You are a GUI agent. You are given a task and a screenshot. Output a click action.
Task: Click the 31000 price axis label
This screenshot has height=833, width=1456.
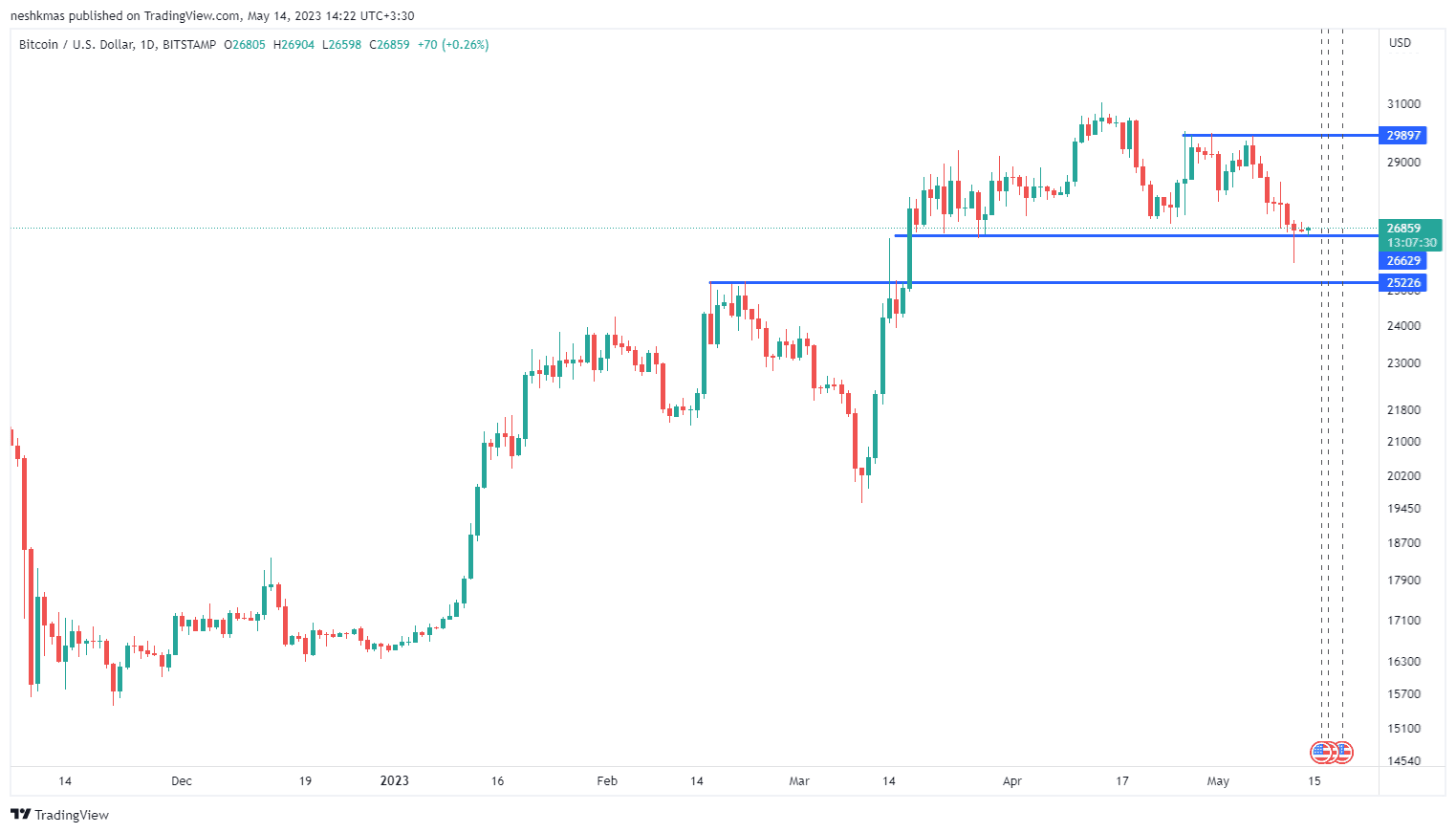point(1403,103)
